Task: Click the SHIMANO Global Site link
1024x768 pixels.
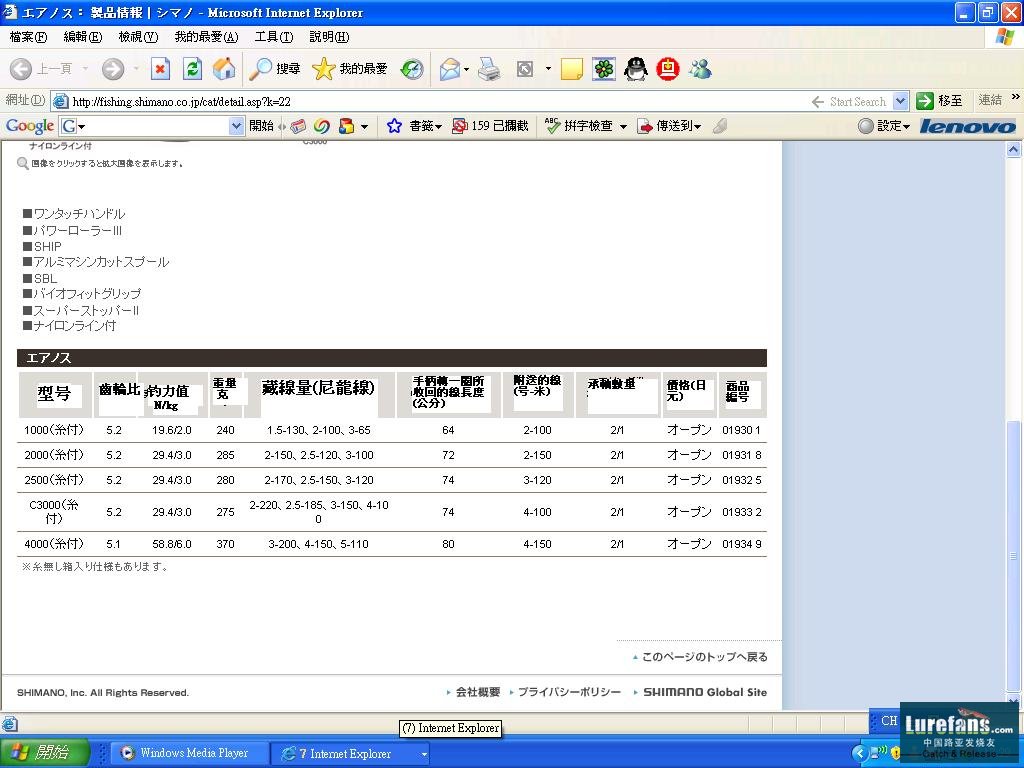Action: (704, 692)
